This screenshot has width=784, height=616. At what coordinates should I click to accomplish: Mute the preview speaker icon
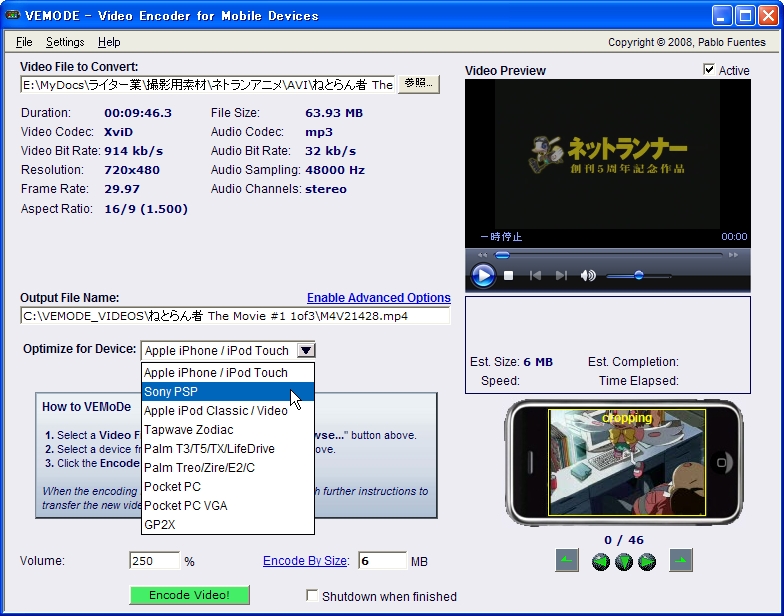pyautogui.click(x=588, y=276)
